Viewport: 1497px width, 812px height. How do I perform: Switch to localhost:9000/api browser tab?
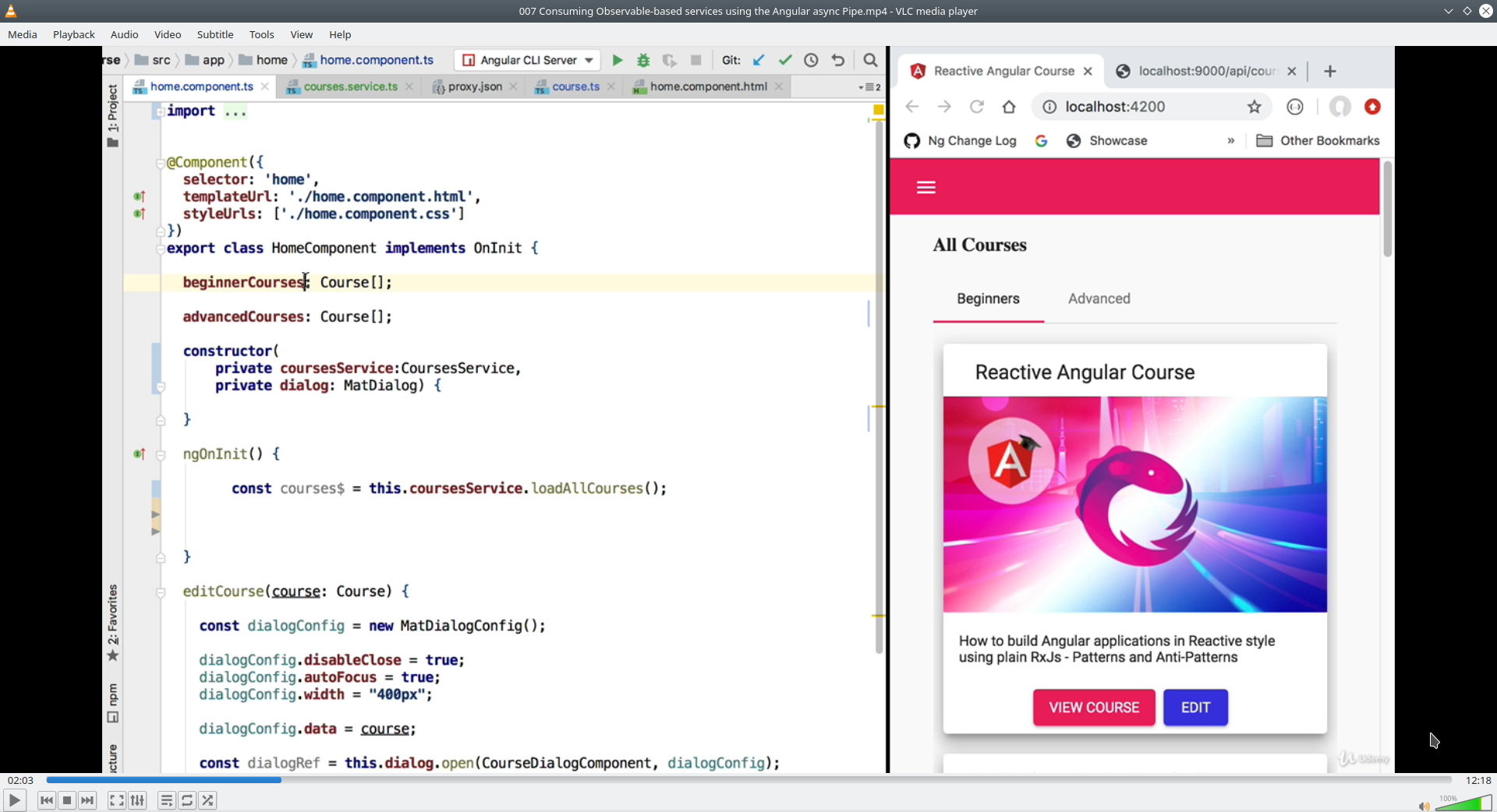click(x=1207, y=71)
